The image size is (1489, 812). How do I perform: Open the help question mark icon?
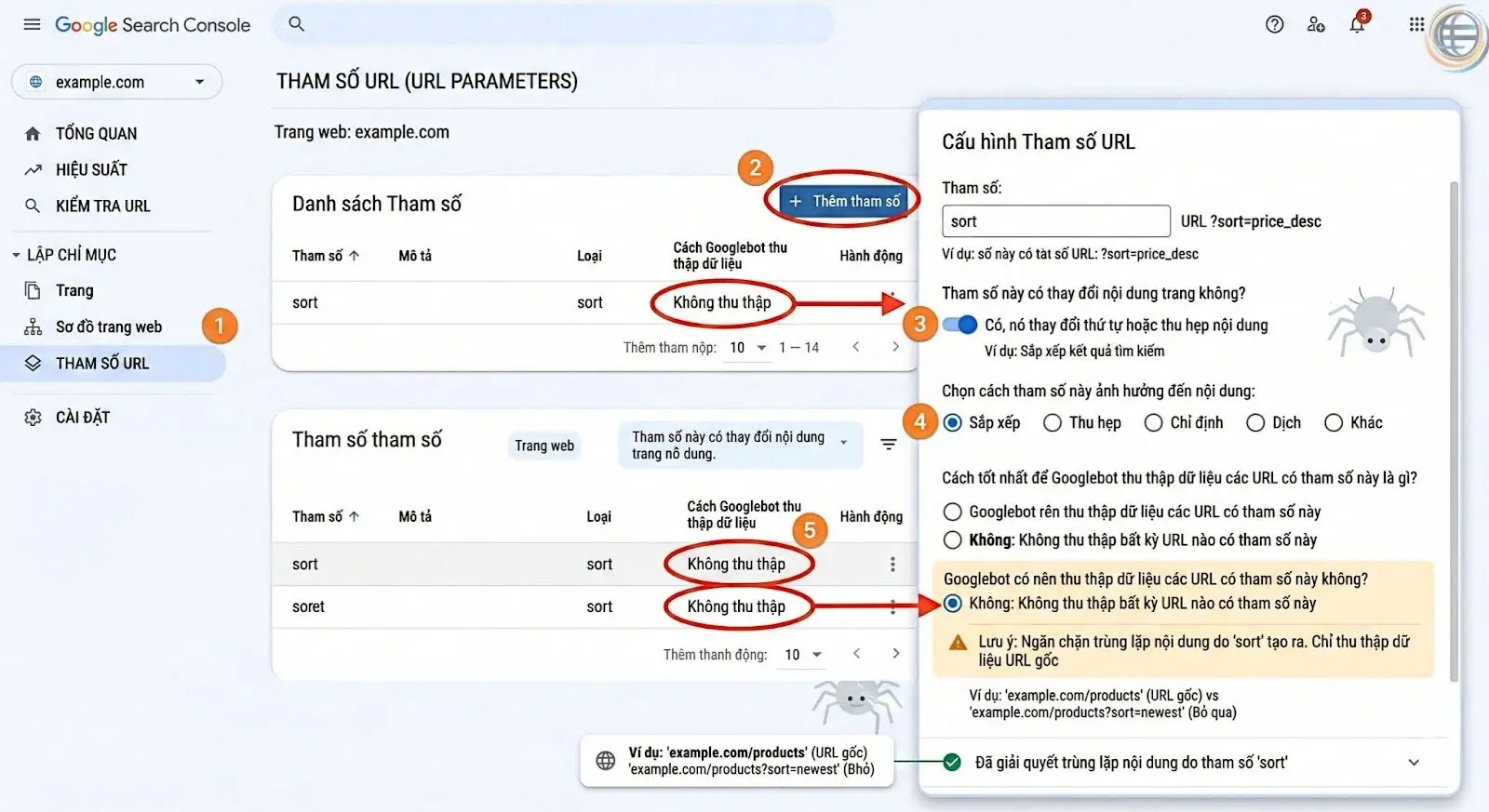[1274, 25]
